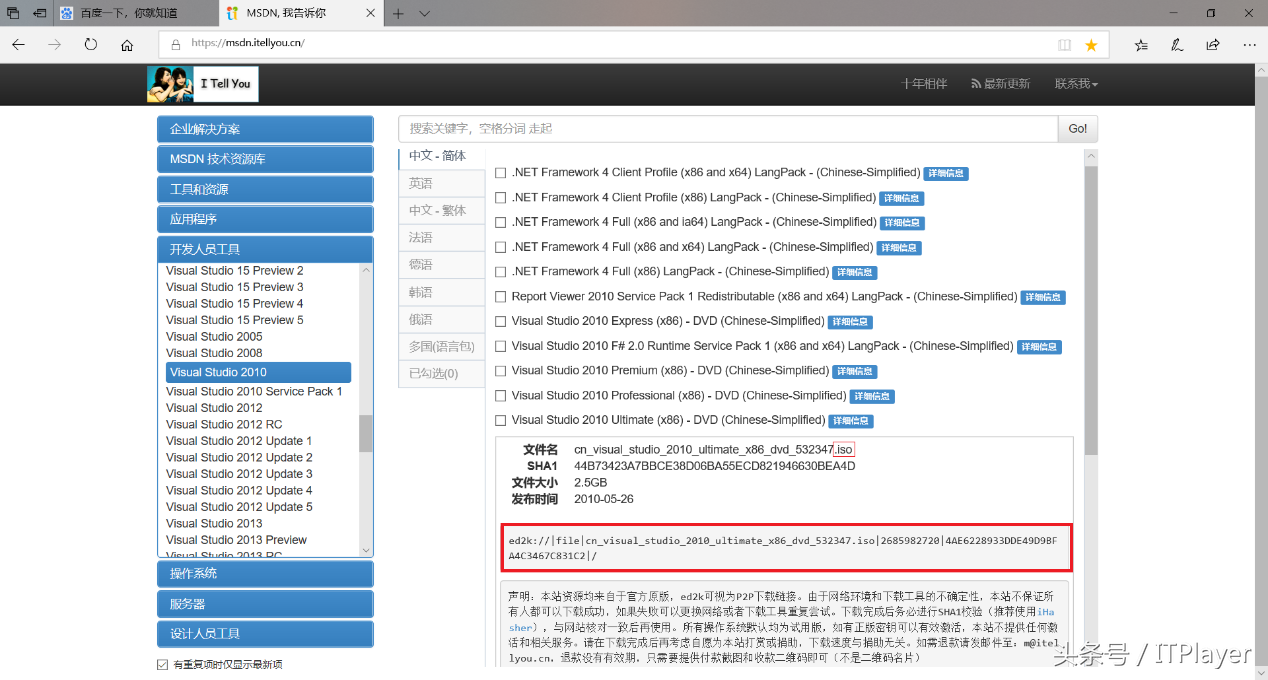
Task: Close the MSDN tab
Action: 370,13
